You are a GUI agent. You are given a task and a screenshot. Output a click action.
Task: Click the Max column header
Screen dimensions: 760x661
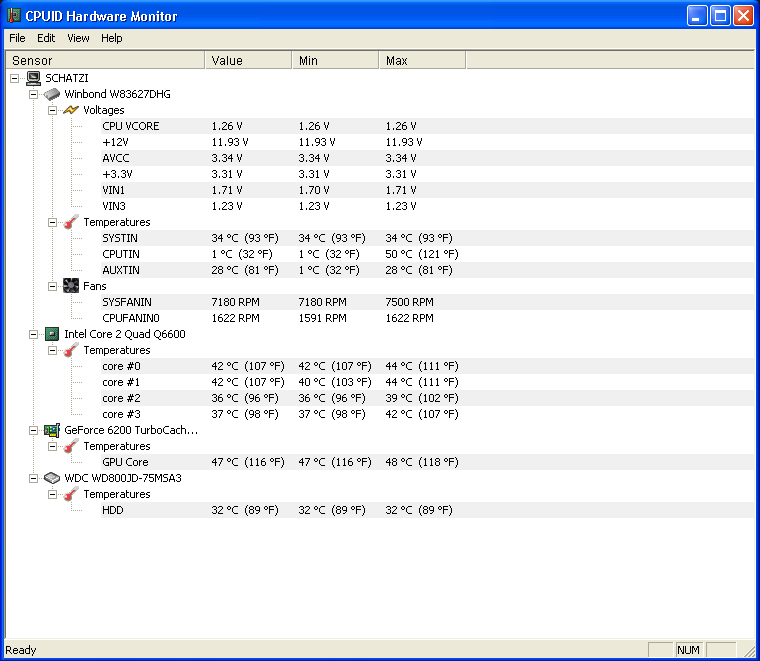pos(422,60)
